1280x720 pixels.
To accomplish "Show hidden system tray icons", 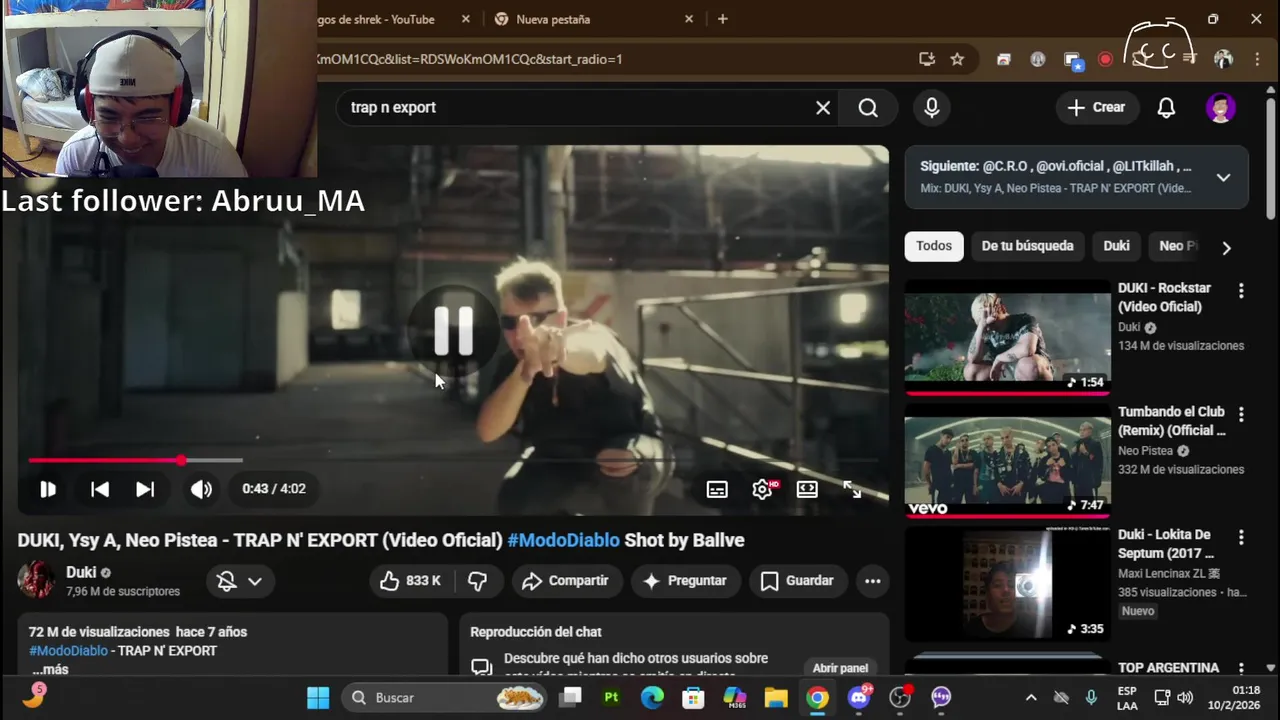I will coord(1031,697).
